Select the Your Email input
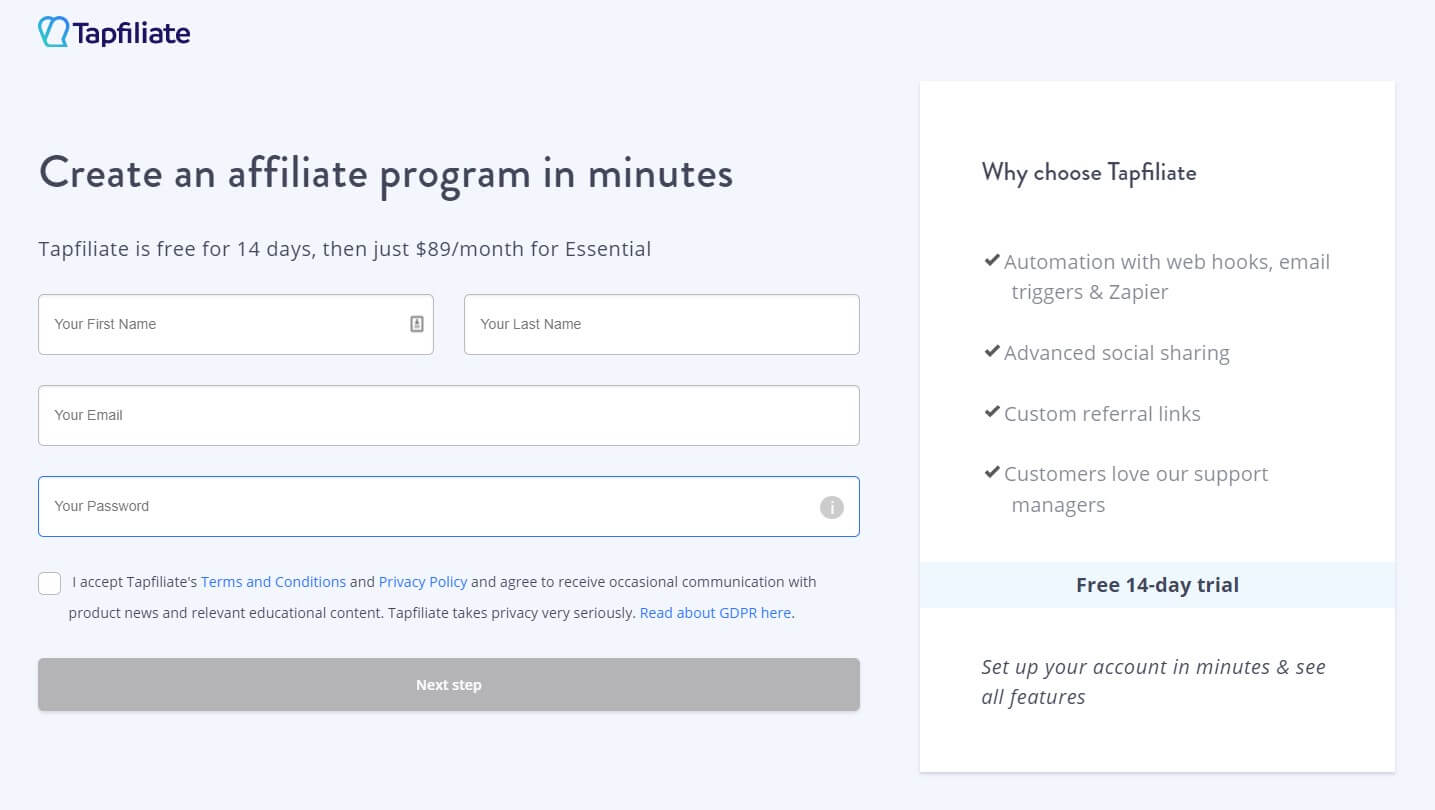 pos(449,415)
